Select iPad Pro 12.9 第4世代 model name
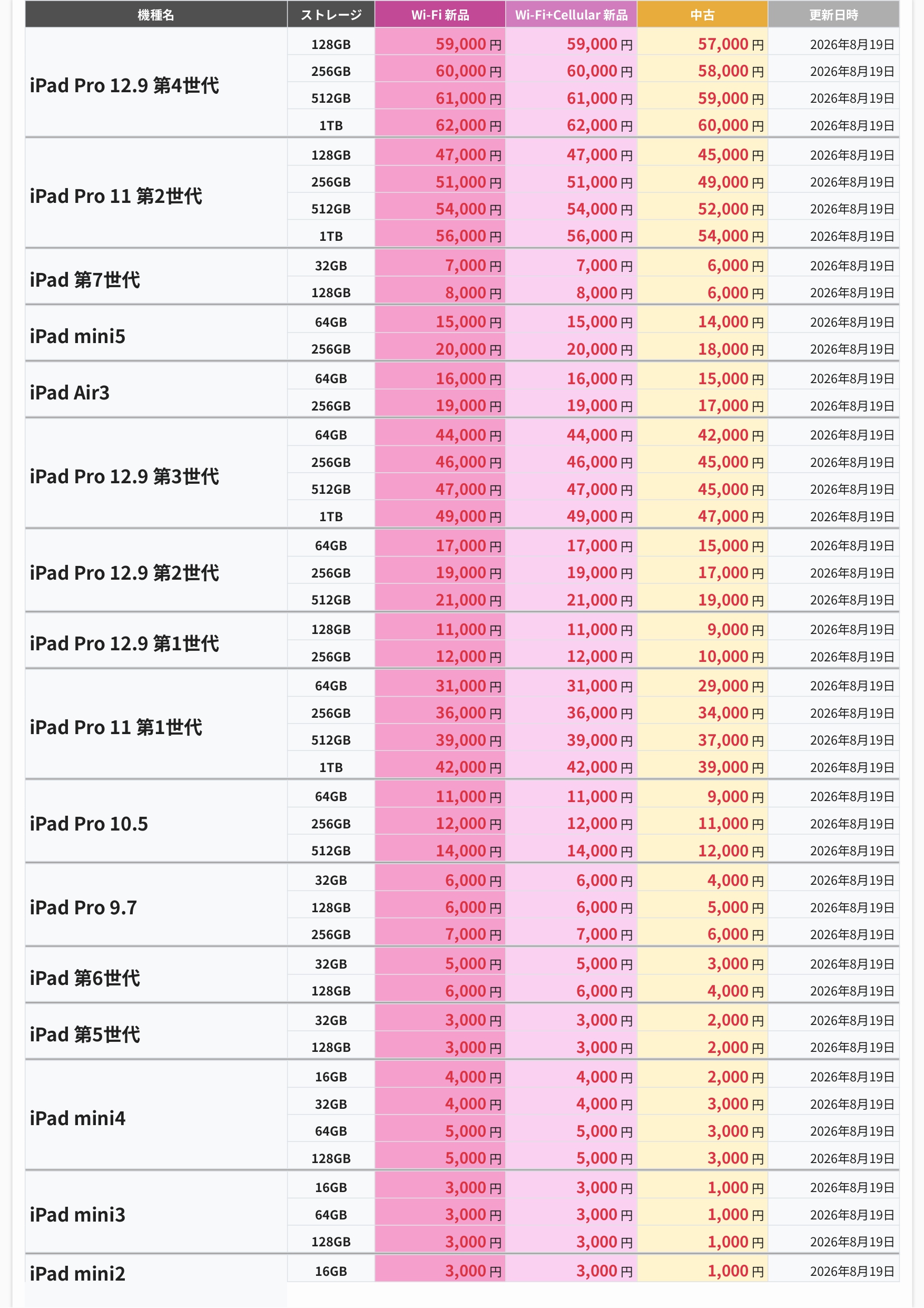Image resolution: width=924 pixels, height=1308 pixels. [124, 85]
